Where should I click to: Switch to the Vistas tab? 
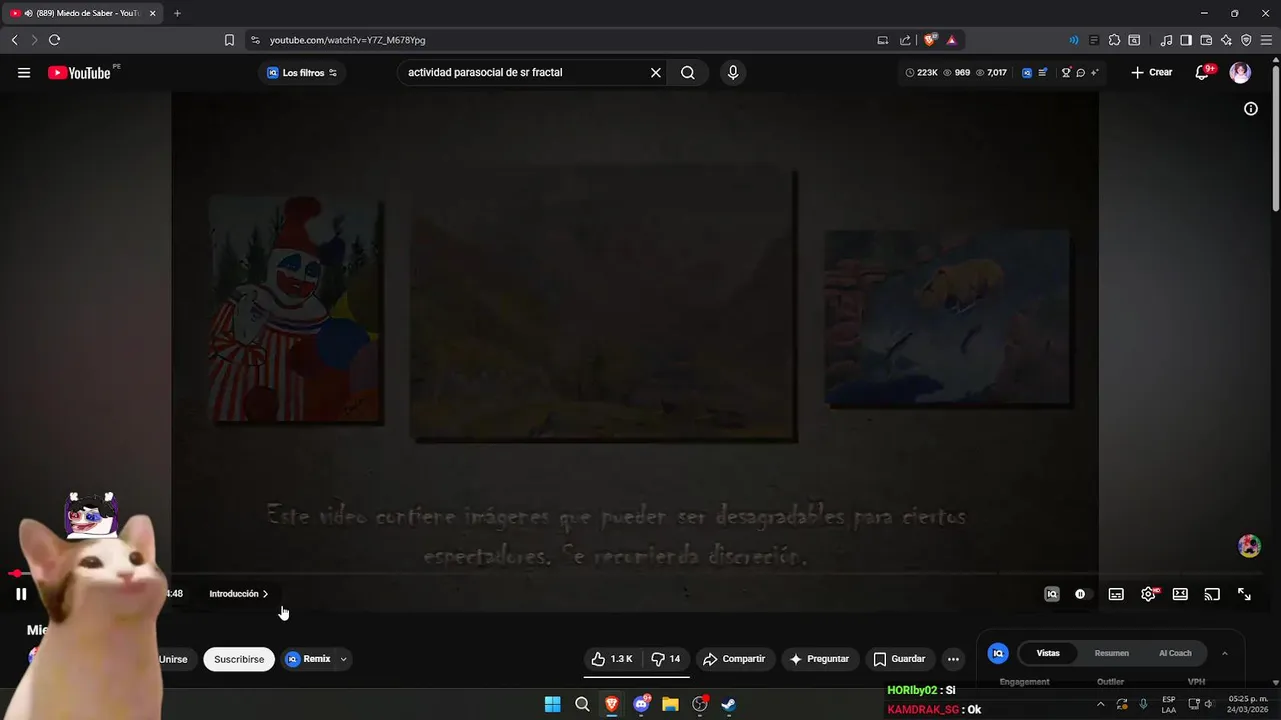(1048, 653)
